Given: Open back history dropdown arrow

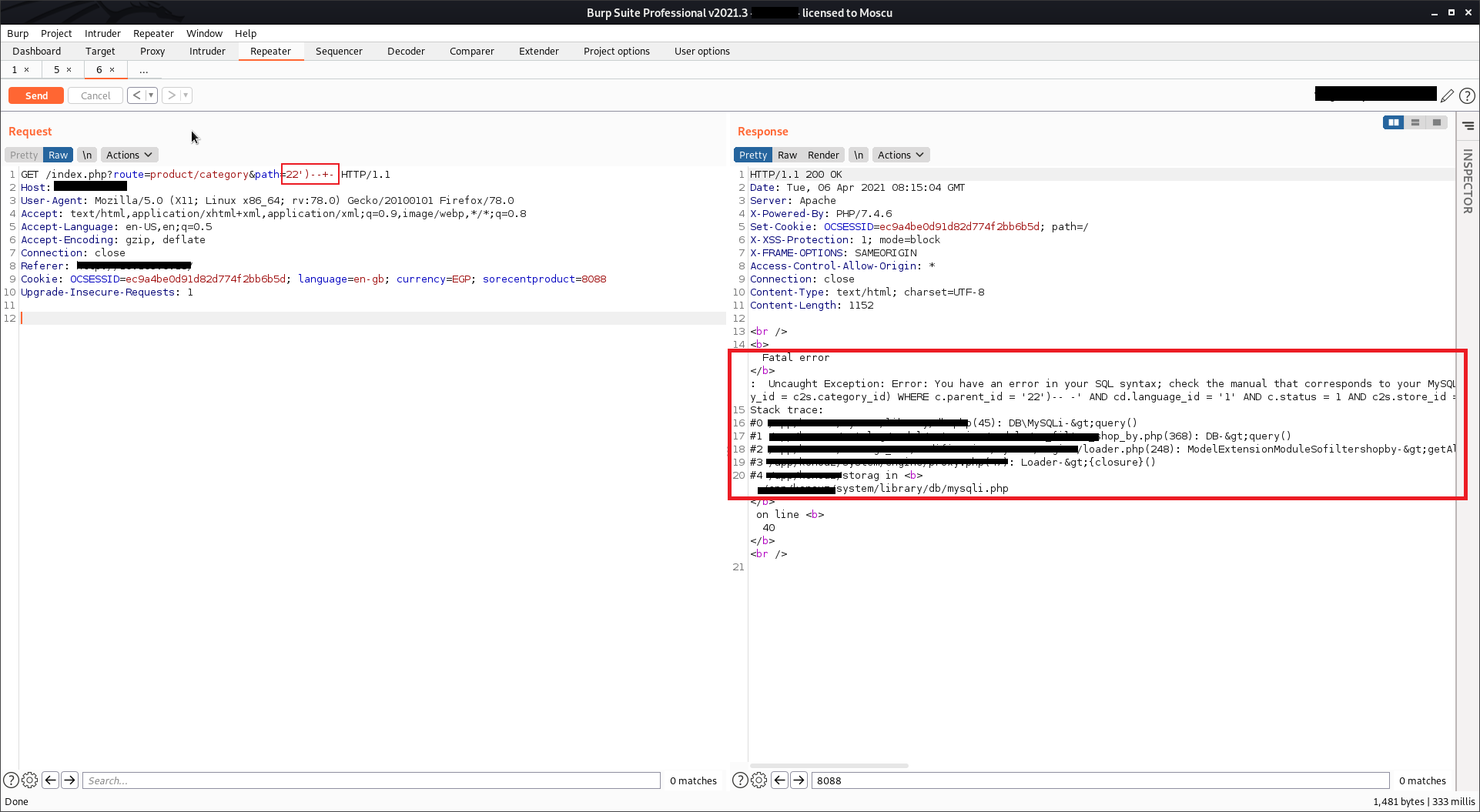Looking at the screenshot, I should coord(152,95).
